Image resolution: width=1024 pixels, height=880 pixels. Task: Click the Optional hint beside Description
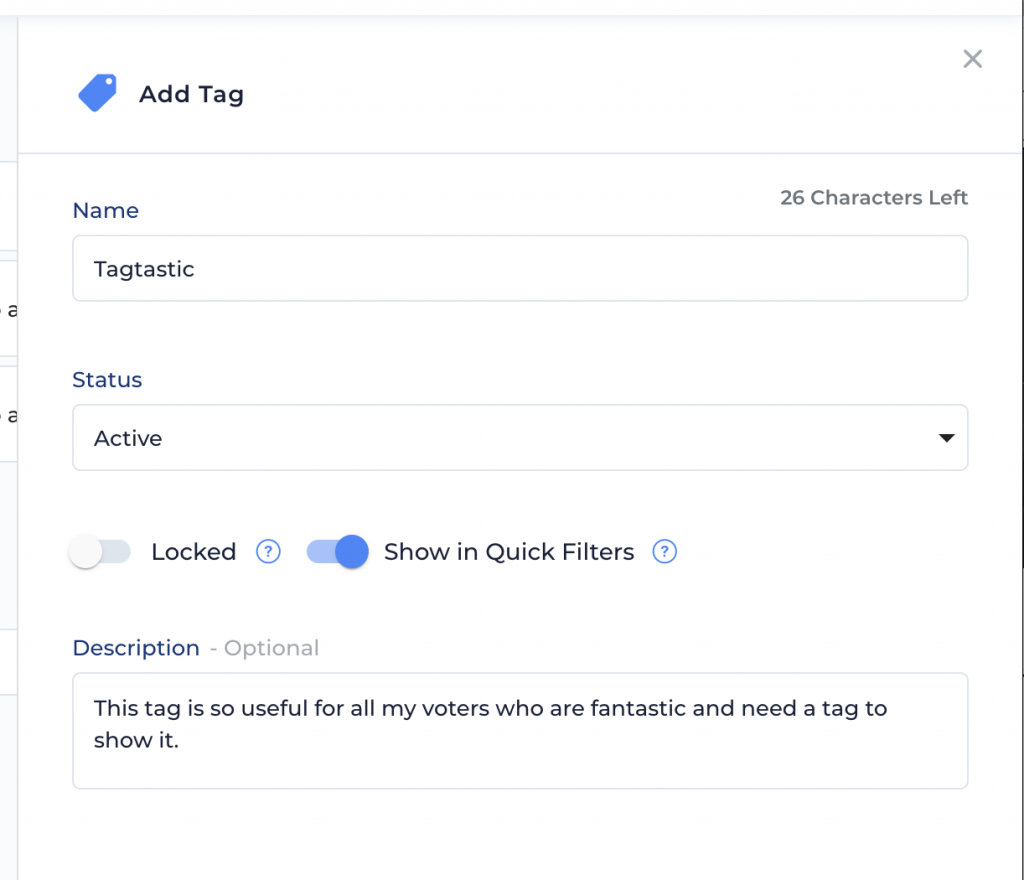pos(271,648)
